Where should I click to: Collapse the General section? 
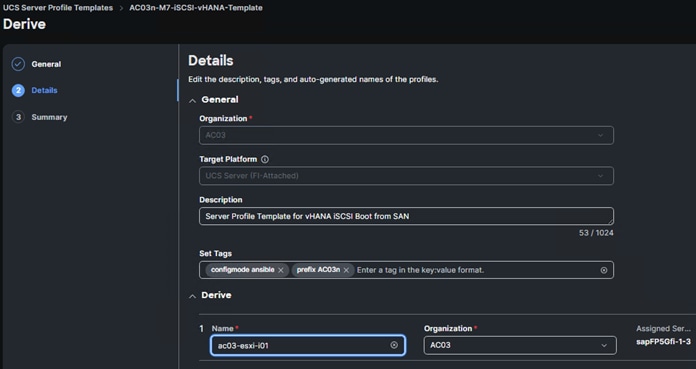pyautogui.click(x=192, y=101)
